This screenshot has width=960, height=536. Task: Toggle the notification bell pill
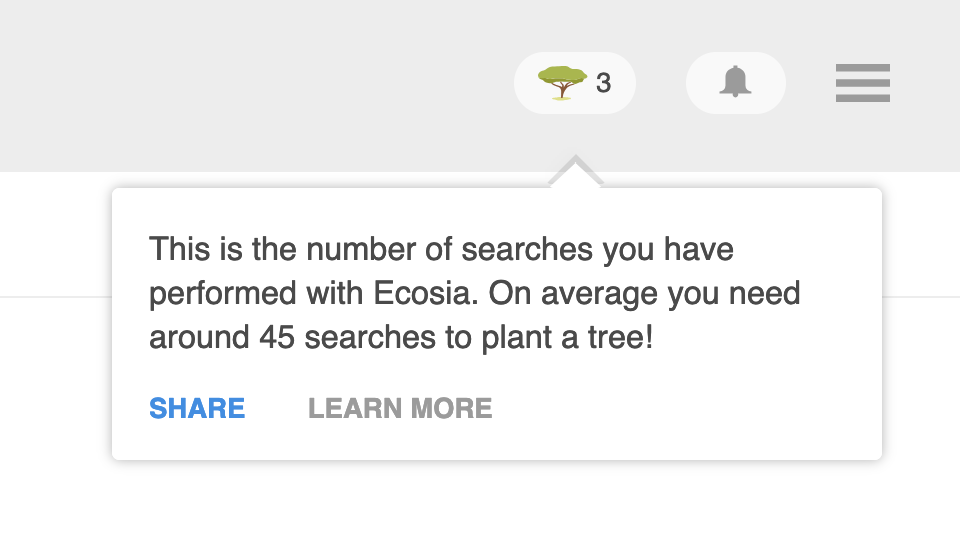(735, 83)
